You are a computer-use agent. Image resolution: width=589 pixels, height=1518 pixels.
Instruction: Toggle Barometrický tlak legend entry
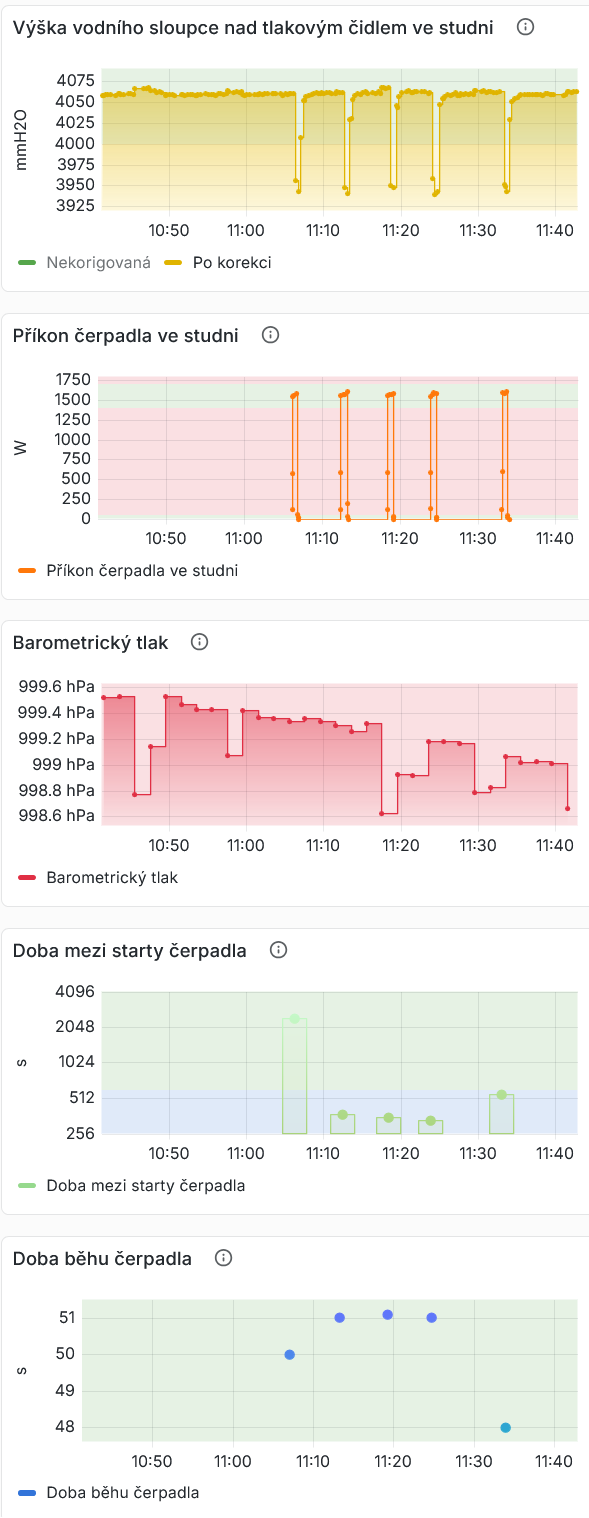click(x=98, y=878)
